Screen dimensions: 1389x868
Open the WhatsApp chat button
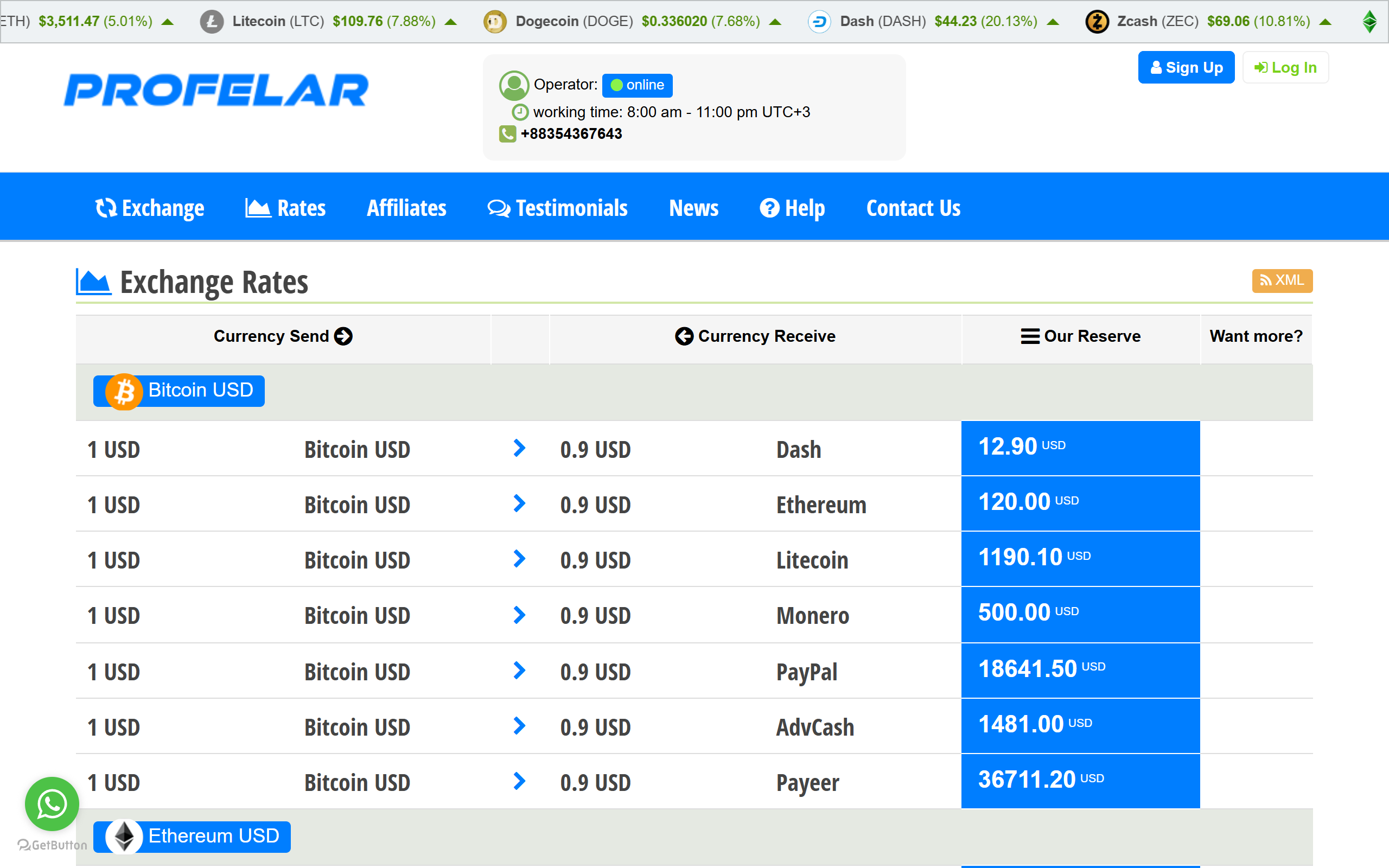tap(52, 803)
